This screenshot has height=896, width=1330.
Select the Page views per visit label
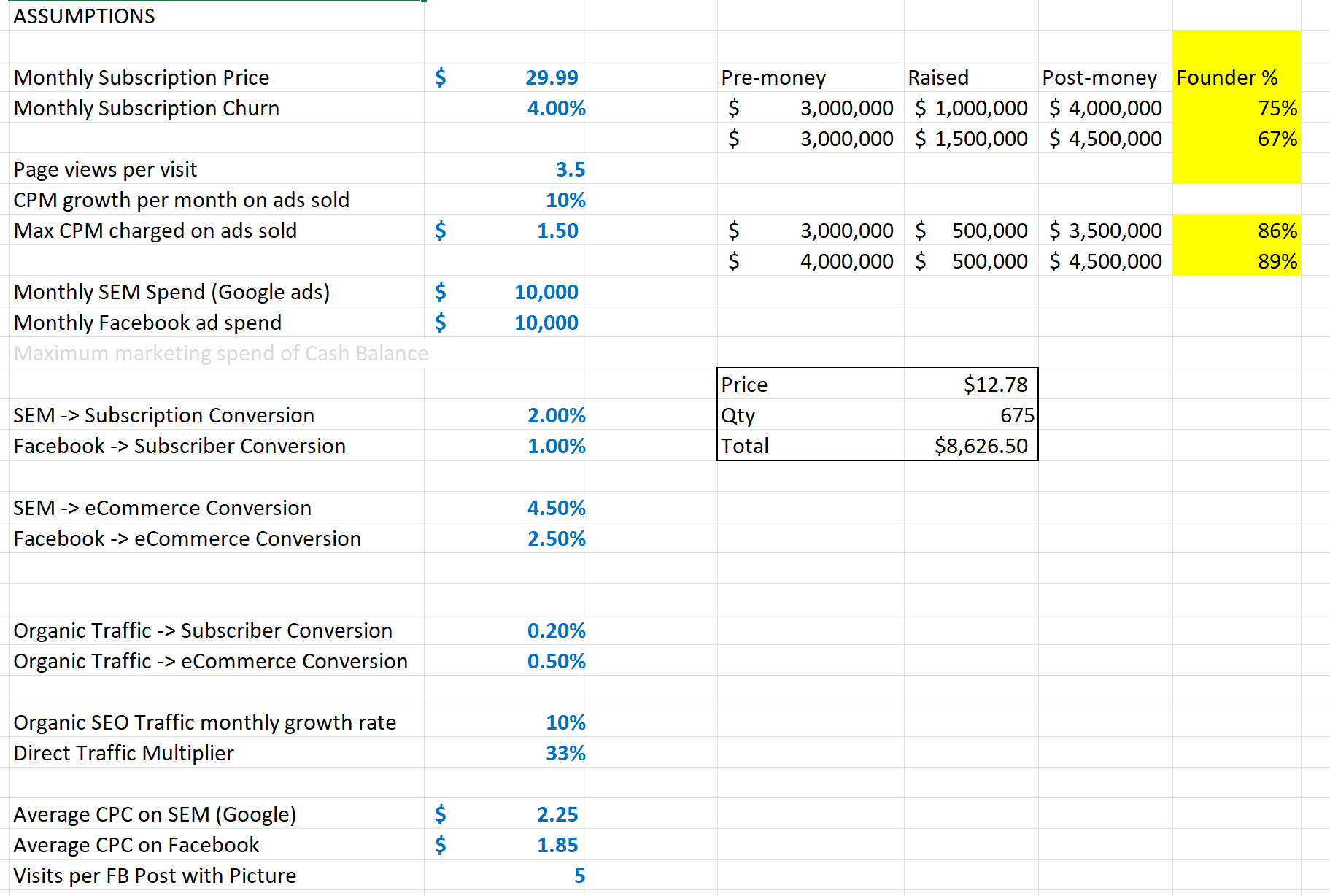216,169
